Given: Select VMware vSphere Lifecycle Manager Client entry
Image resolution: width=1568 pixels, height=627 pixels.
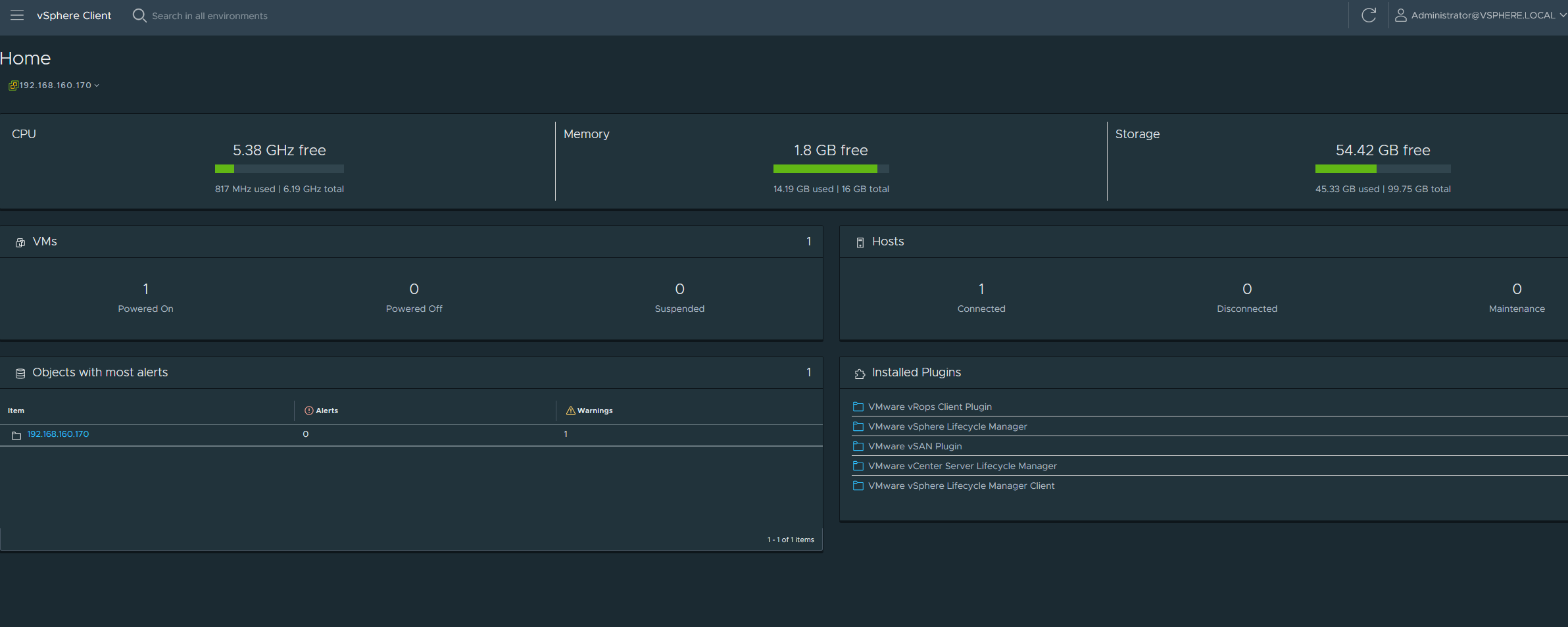Looking at the screenshot, I should (962, 486).
